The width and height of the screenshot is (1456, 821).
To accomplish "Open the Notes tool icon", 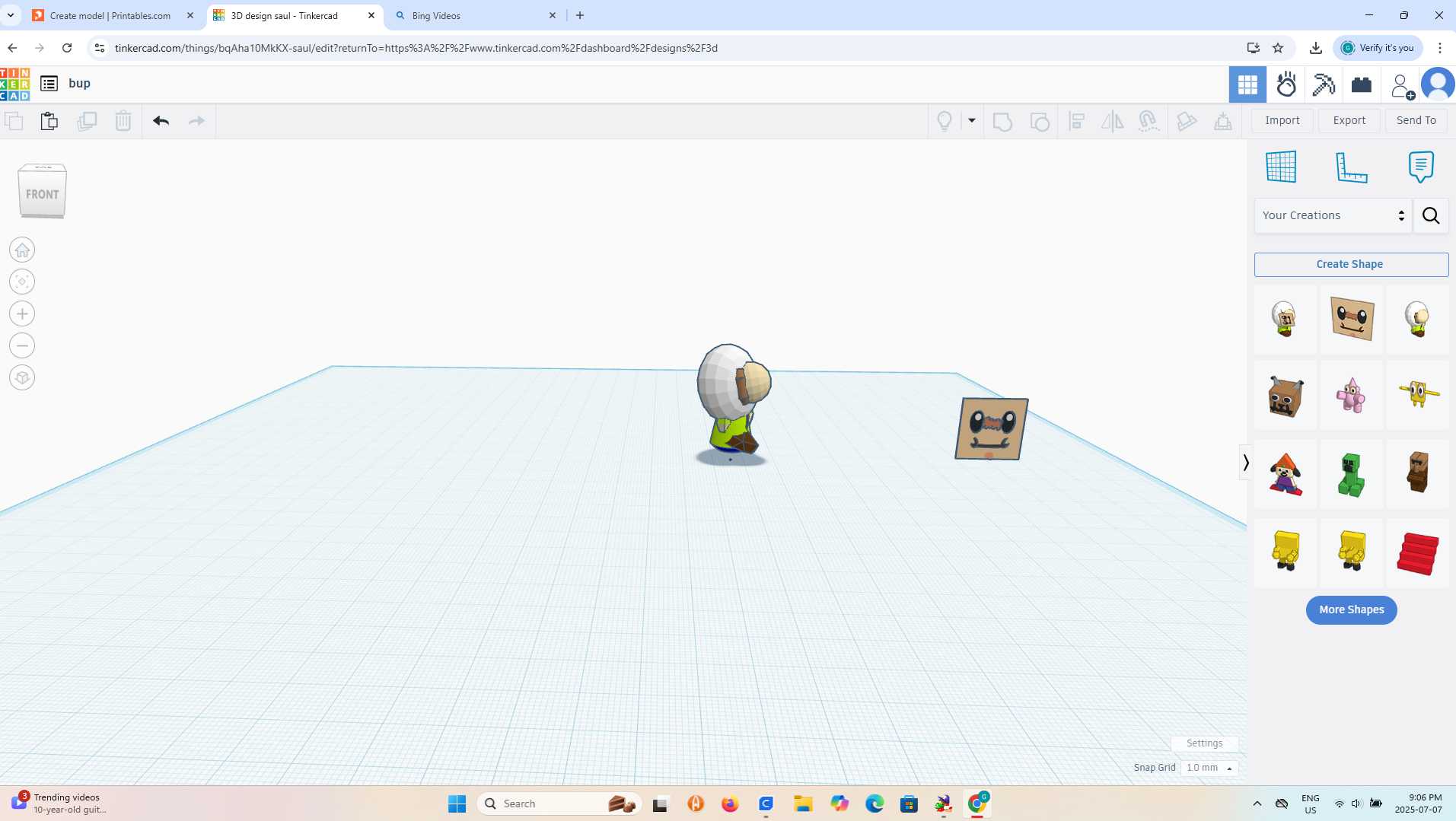I will click(x=1421, y=167).
